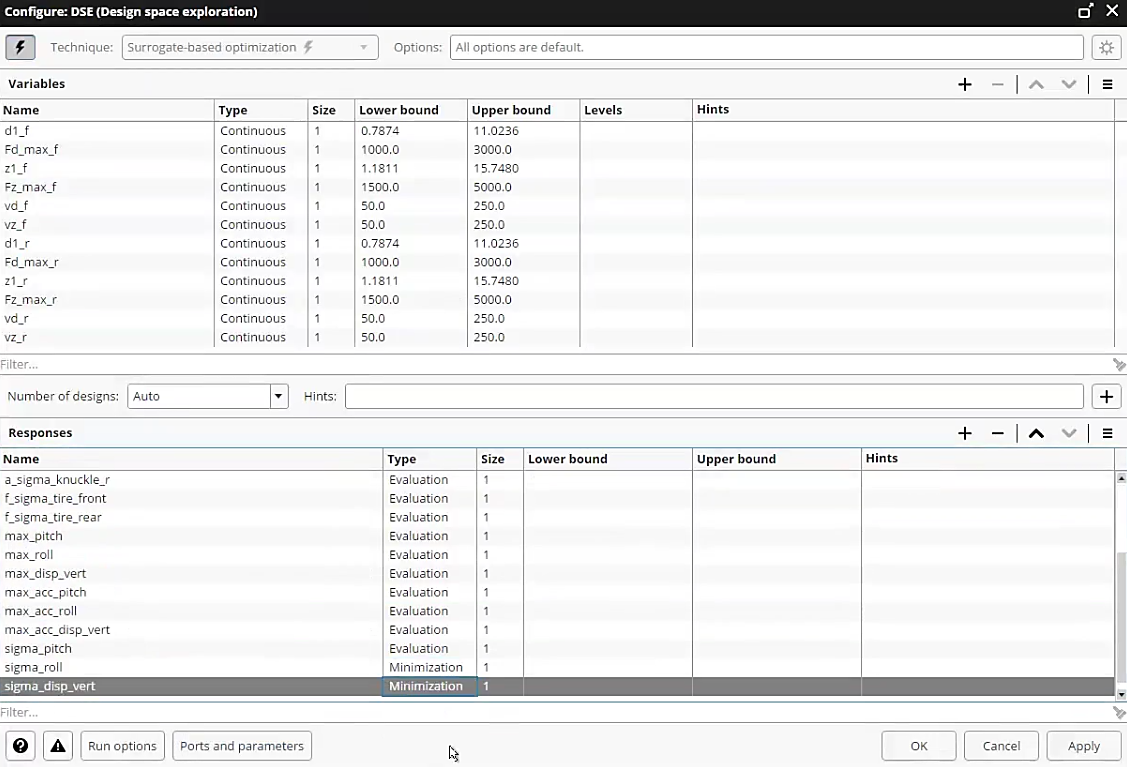Image resolution: width=1127 pixels, height=767 pixels.
Task: Open Run options
Action: tap(122, 746)
